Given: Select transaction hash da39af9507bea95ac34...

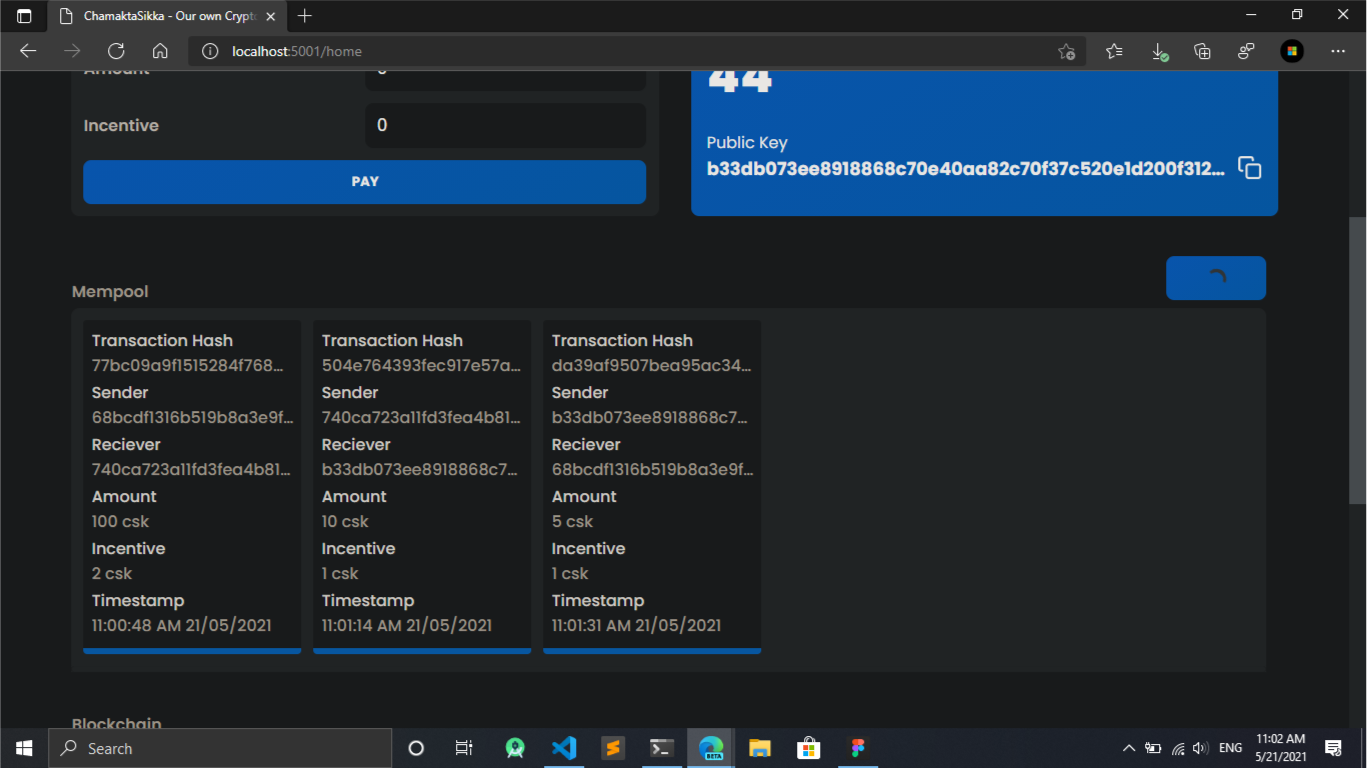Looking at the screenshot, I should tap(651, 366).
